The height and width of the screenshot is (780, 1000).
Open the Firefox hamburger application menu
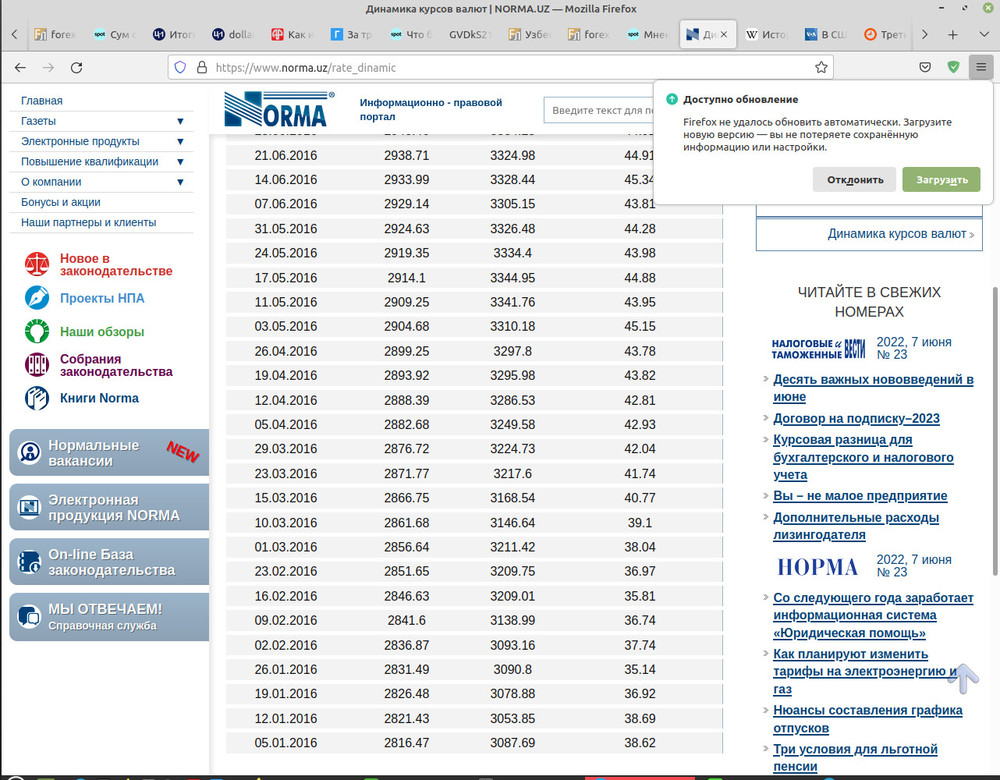pos(982,67)
